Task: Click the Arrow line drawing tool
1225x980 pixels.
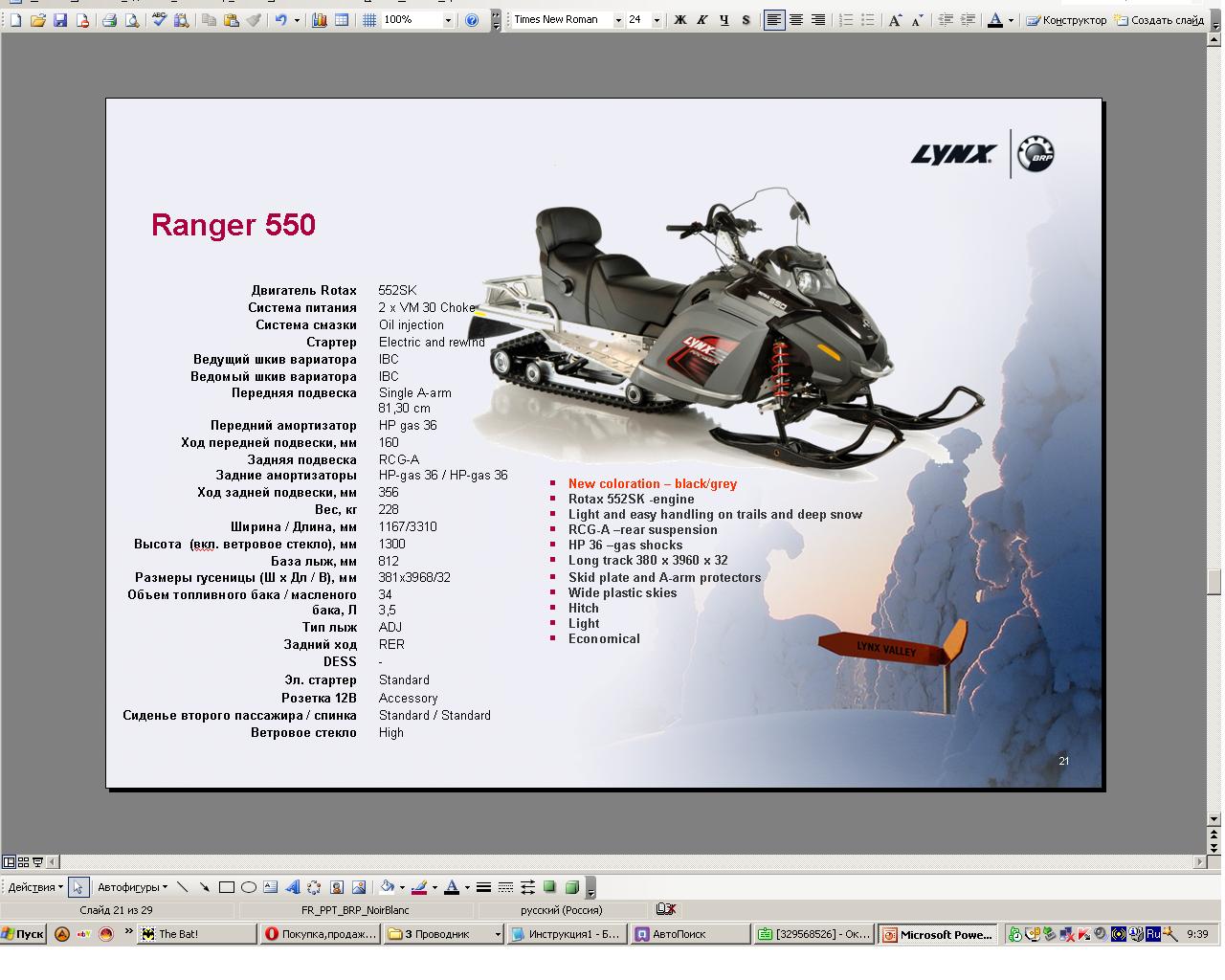Action: click(204, 887)
